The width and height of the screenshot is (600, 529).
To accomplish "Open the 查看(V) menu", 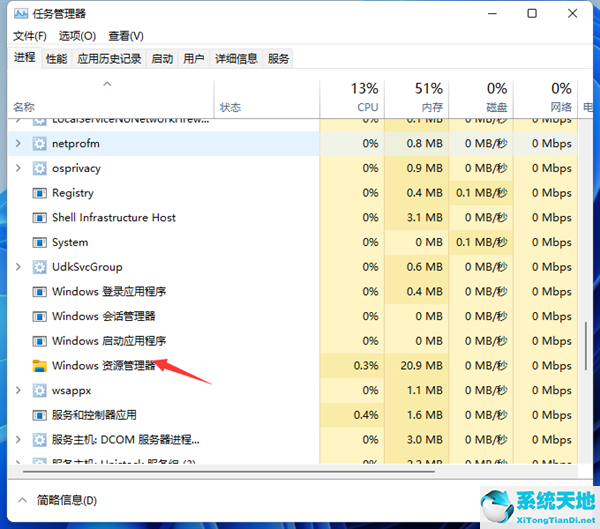I will pyautogui.click(x=126, y=36).
